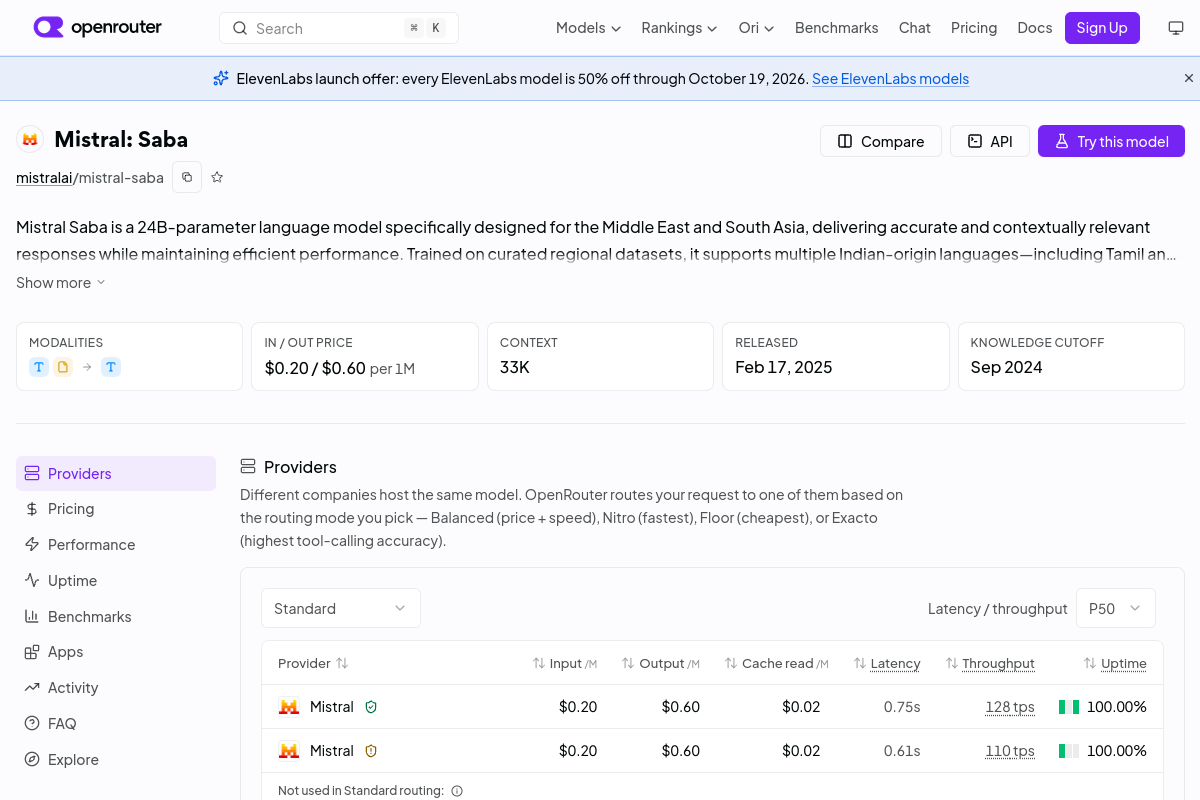Expand the description with Show more
1200x800 pixels.
(60, 283)
